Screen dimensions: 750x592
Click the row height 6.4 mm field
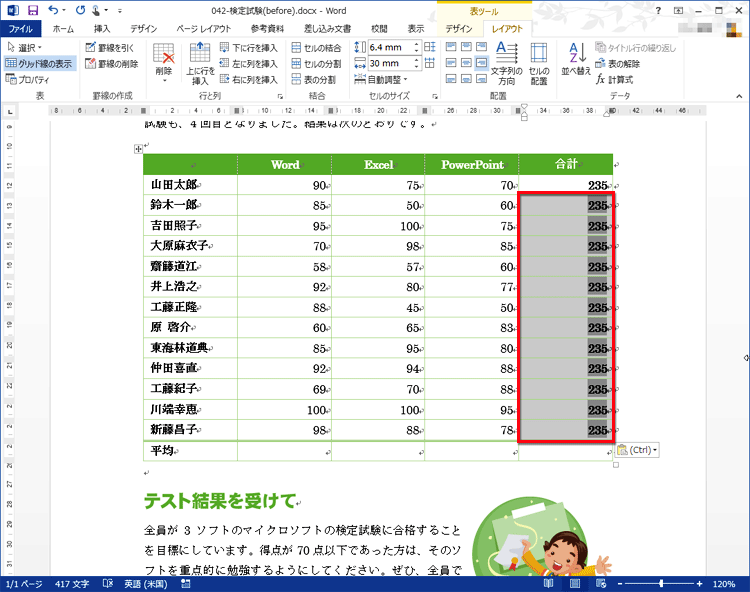pos(390,47)
